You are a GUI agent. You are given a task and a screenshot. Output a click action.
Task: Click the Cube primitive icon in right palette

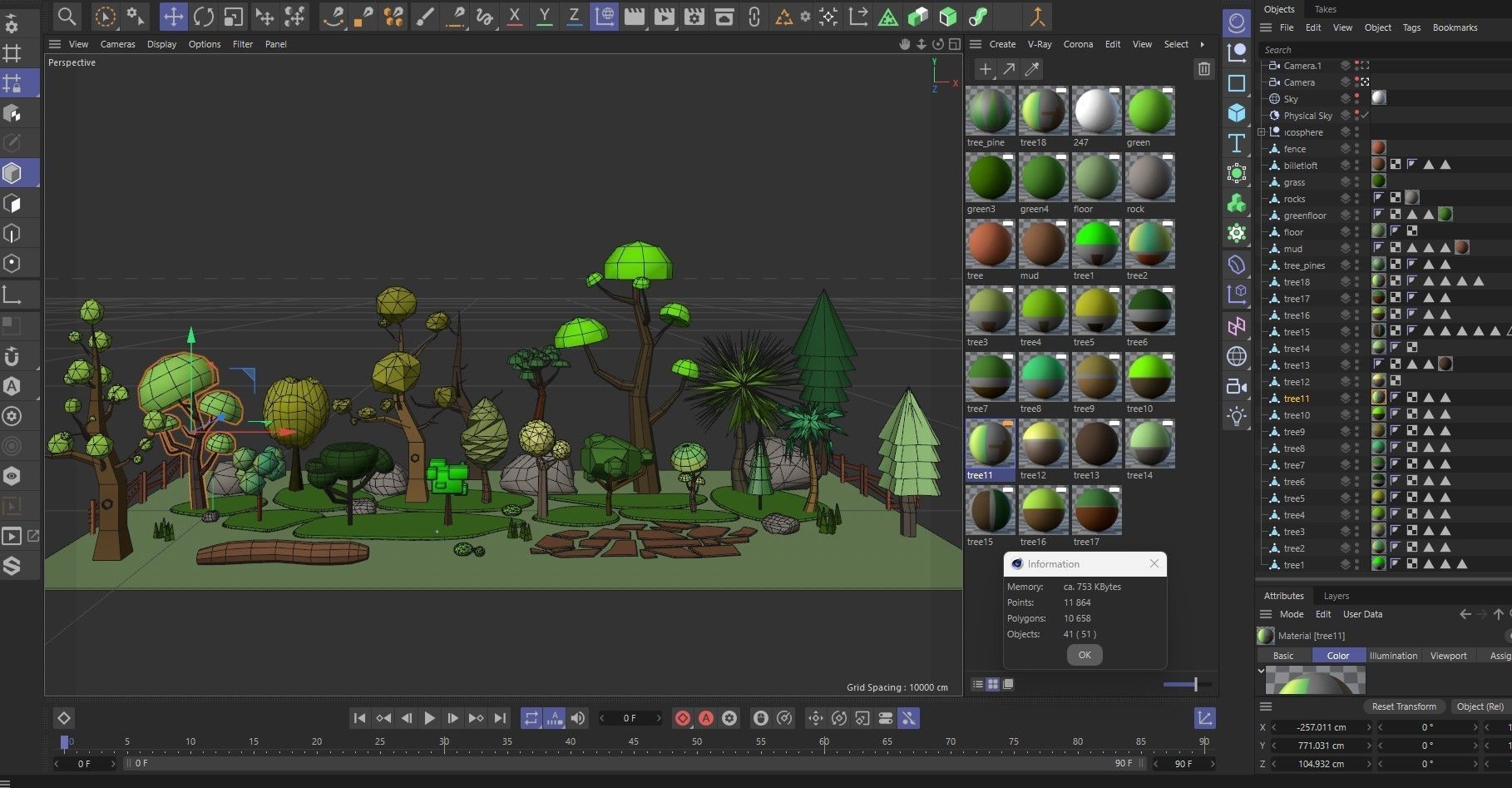click(1237, 112)
